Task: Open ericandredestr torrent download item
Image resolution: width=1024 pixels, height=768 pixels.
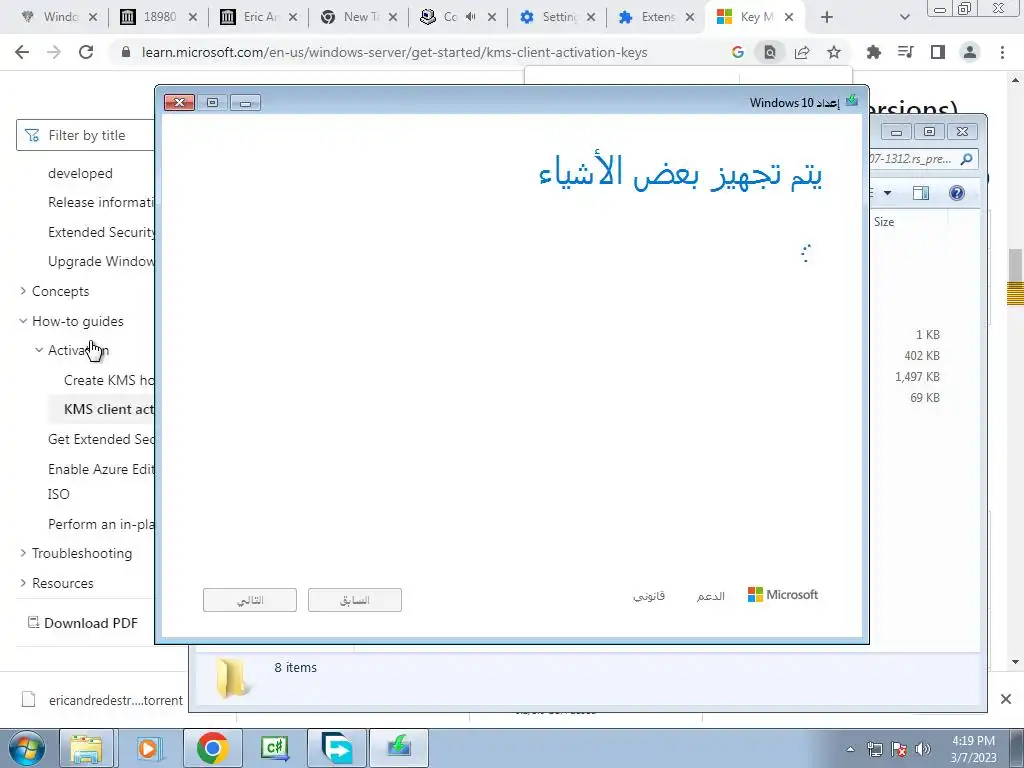Action: [102, 700]
